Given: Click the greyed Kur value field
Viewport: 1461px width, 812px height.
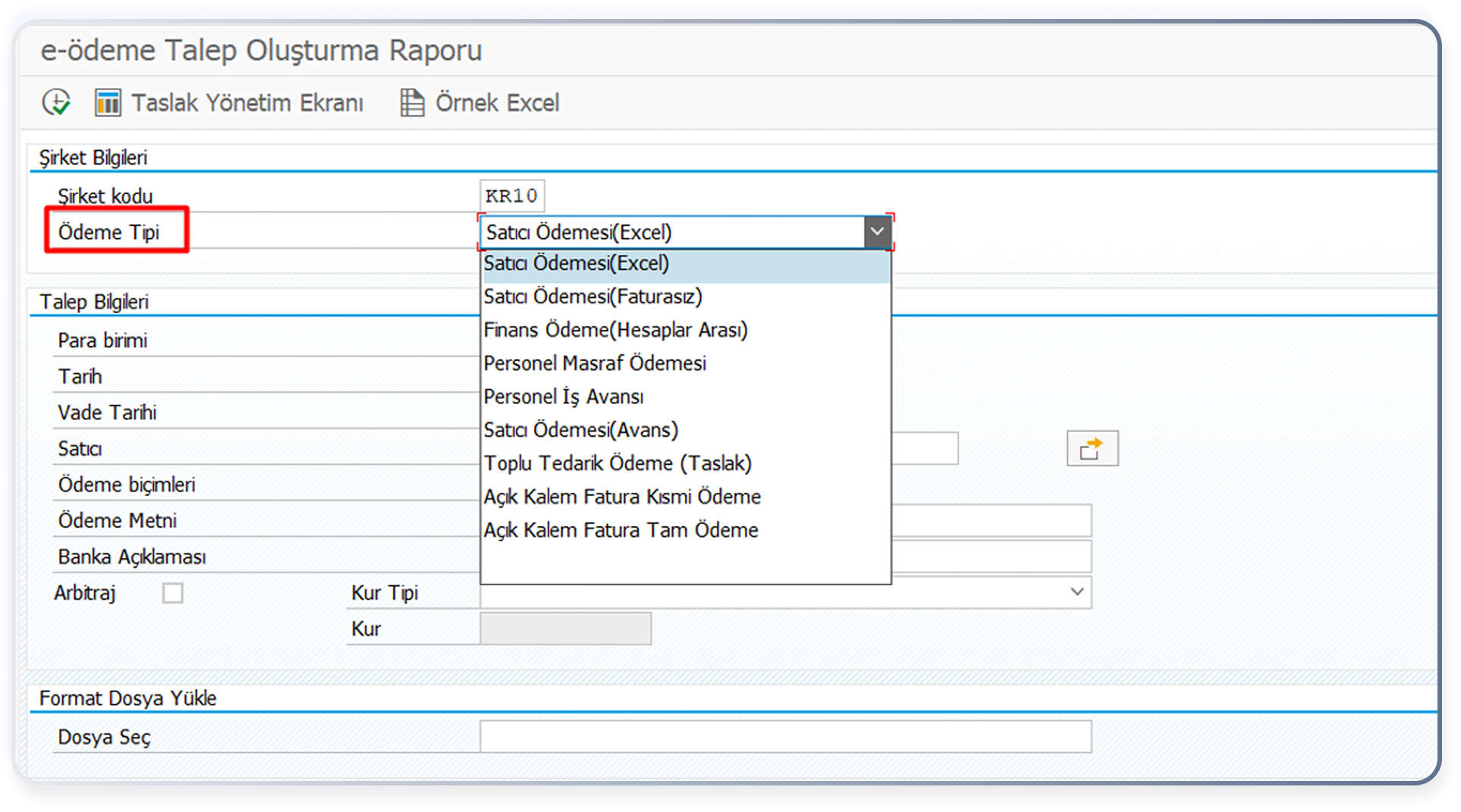Looking at the screenshot, I should pyautogui.click(x=565, y=629).
